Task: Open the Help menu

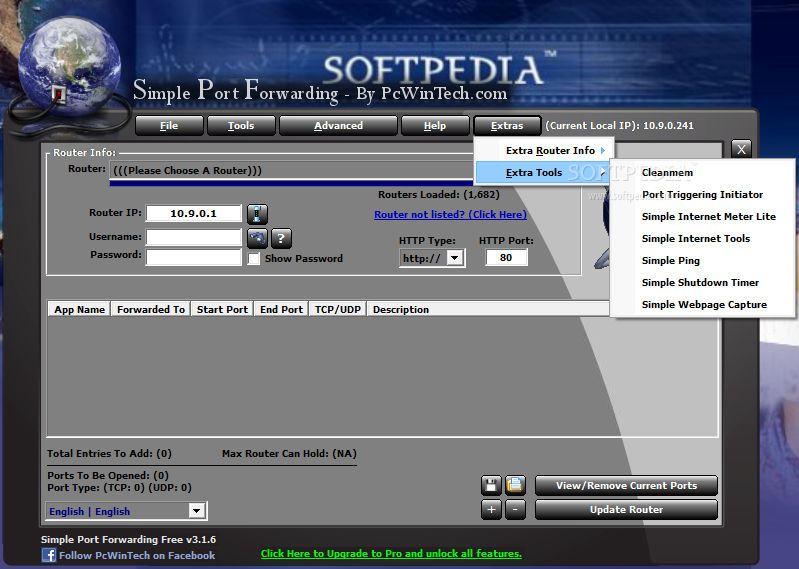Action: (435, 125)
